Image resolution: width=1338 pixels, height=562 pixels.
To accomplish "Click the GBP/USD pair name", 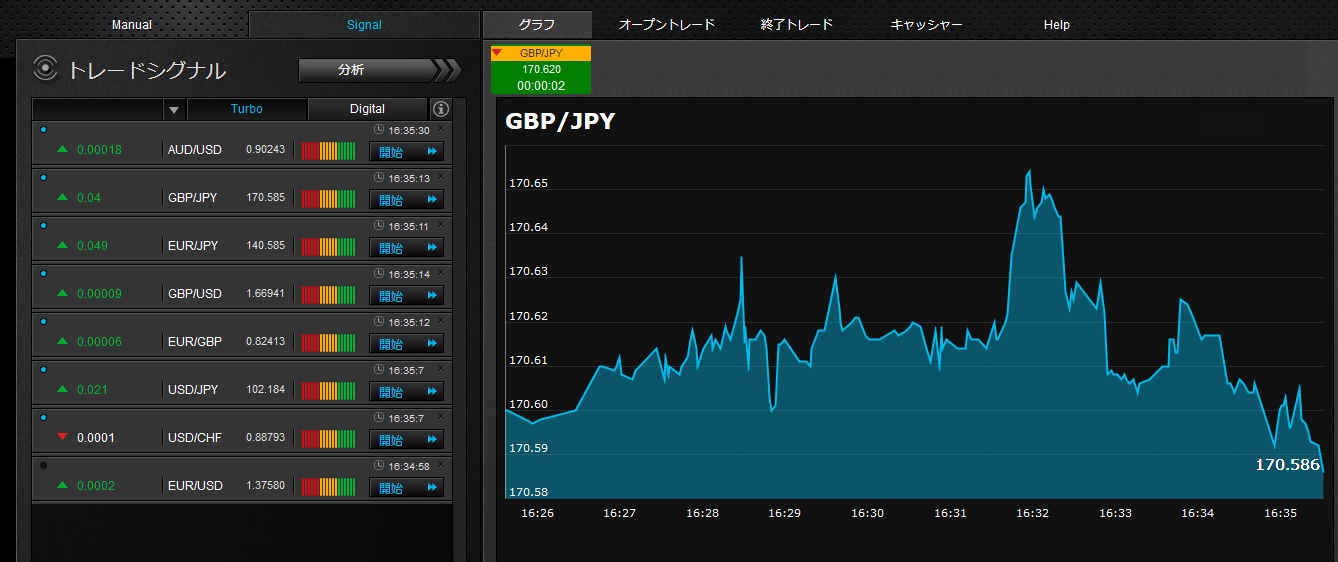I will point(195,294).
